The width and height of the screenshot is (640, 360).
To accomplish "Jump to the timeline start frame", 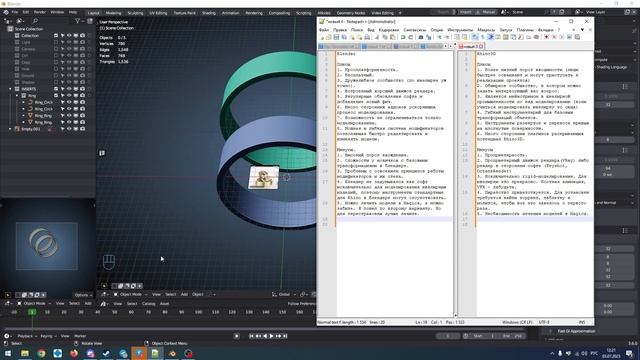I will pyautogui.click(x=251, y=336).
